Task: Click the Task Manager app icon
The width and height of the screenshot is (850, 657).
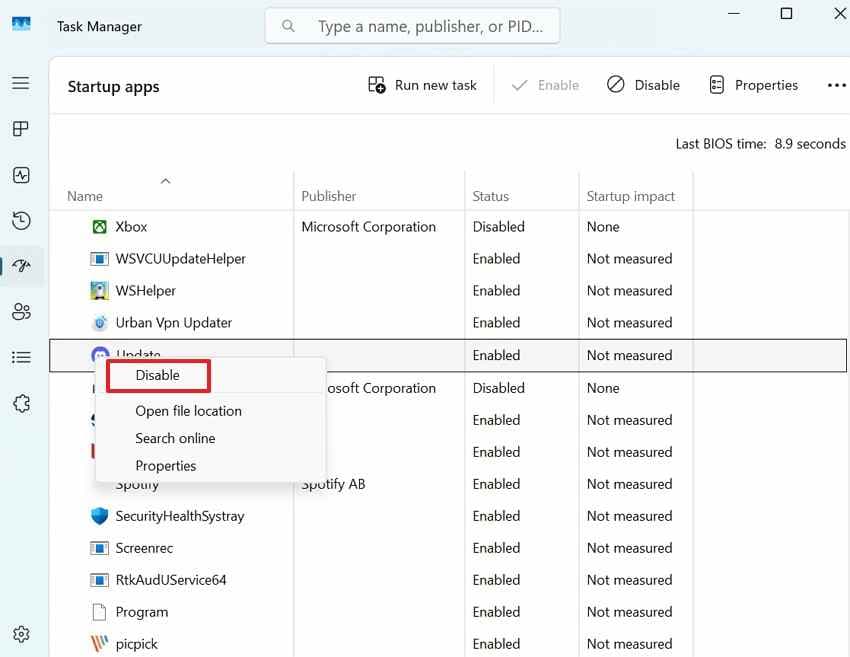Action: (21, 24)
